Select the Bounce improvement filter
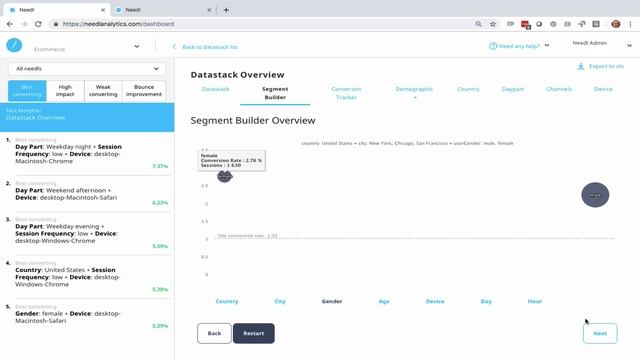640x360 pixels. [x=144, y=91]
